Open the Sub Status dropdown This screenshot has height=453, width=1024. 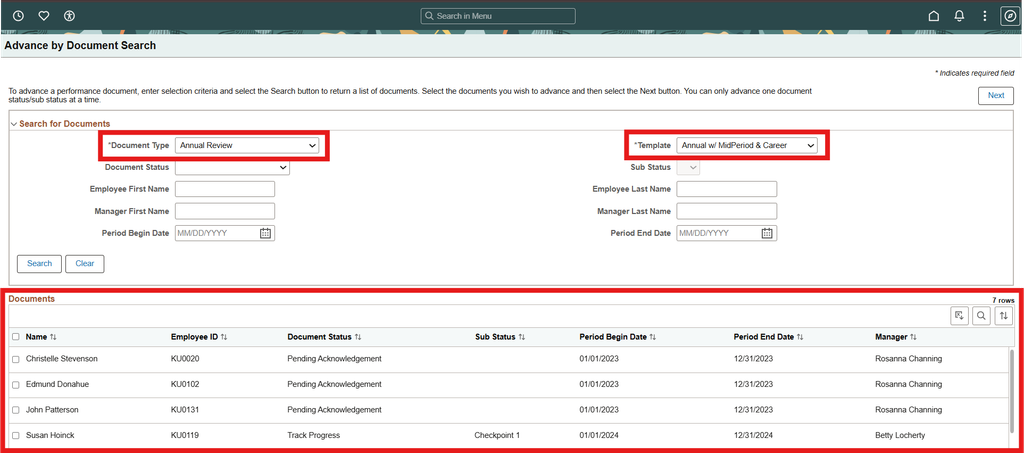click(688, 168)
